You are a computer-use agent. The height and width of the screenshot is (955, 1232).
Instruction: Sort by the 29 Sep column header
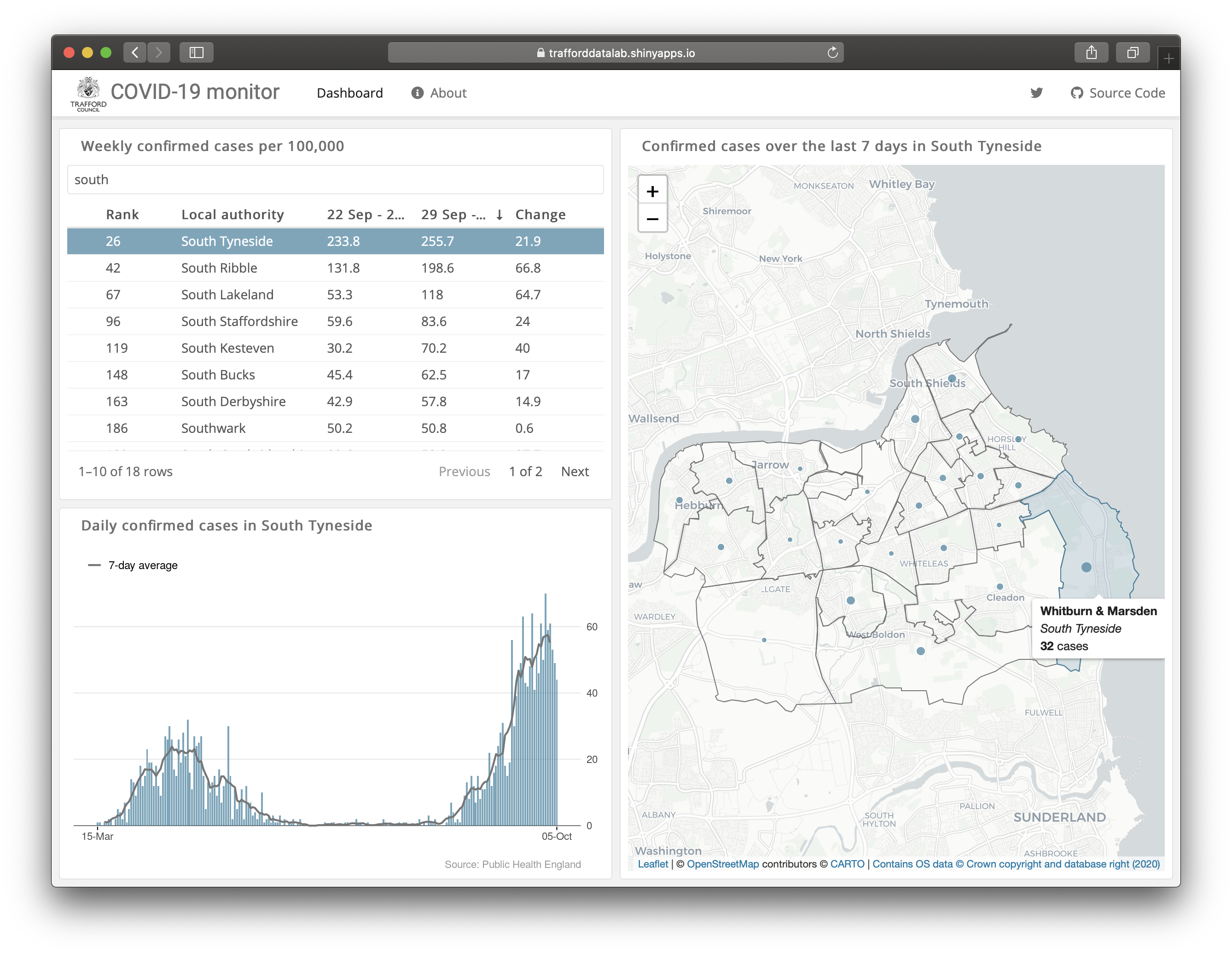[x=453, y=215]
